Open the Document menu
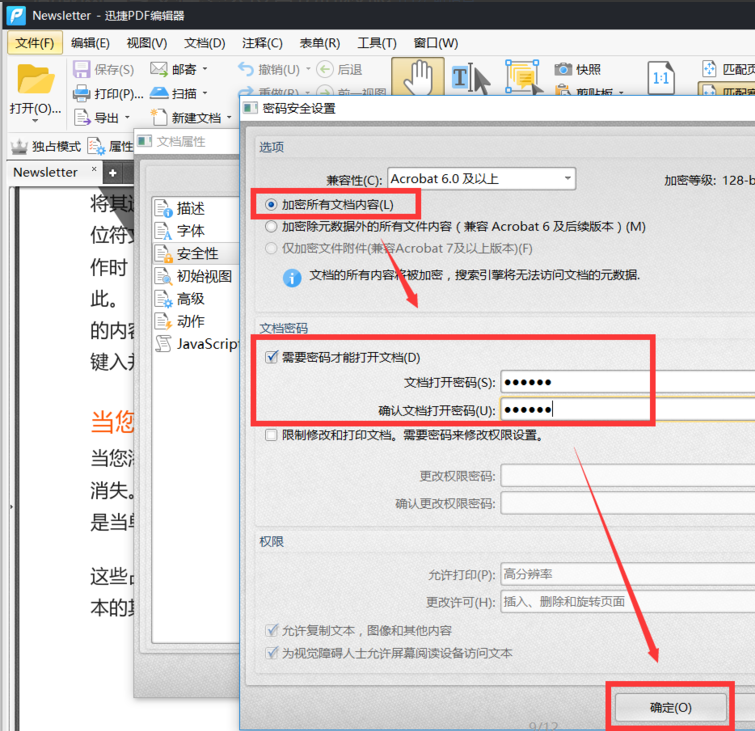This screenshot has width=755, height=731. 204,43
